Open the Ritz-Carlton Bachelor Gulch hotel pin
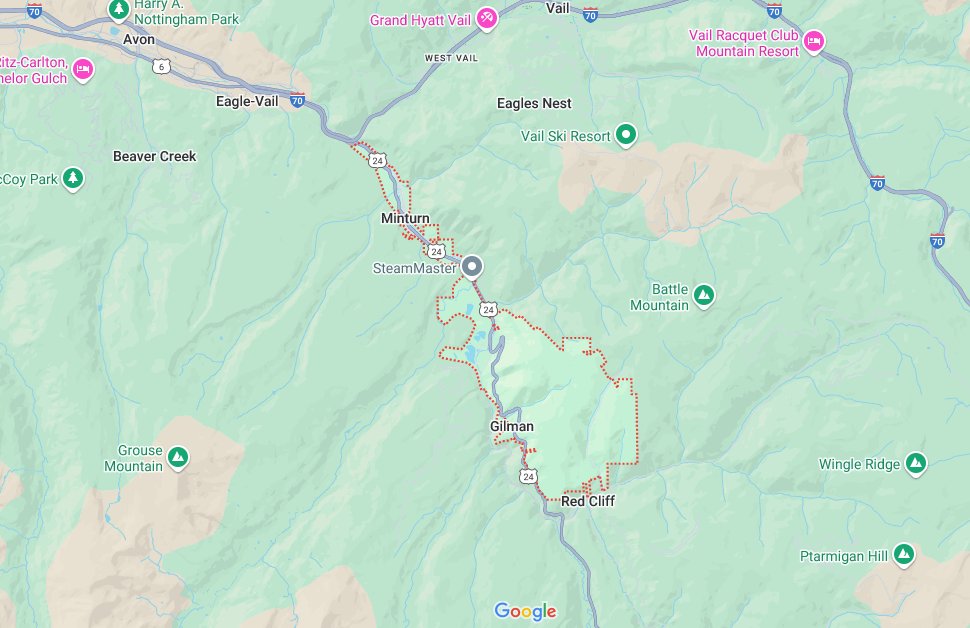The image size is (970, 628). click(x=83, y=69)
